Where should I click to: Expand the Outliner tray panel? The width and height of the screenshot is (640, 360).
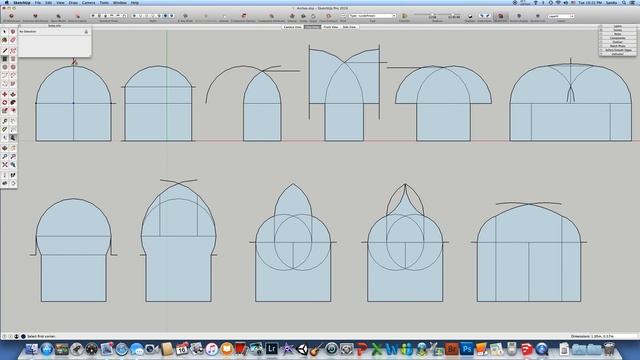[618, 42]
